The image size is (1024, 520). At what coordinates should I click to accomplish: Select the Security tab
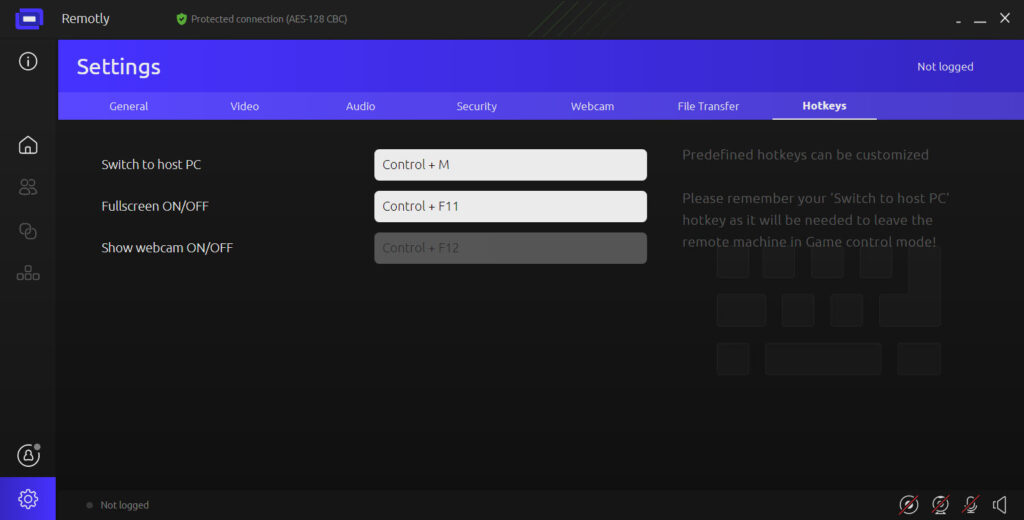click(x=476, y=106)
